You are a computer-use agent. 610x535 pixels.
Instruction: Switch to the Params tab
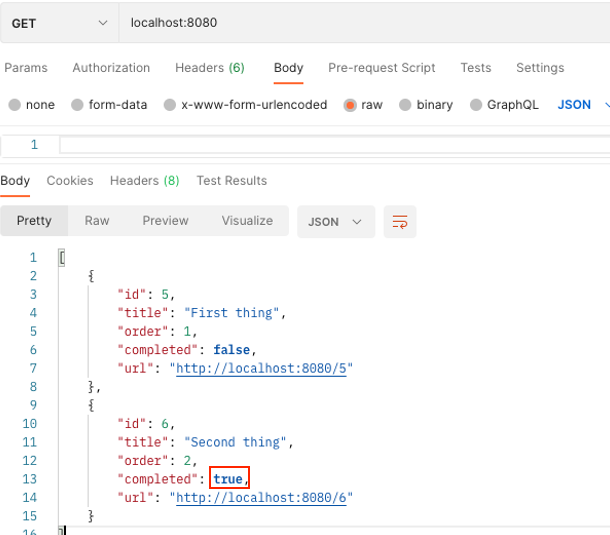(26, 68)
